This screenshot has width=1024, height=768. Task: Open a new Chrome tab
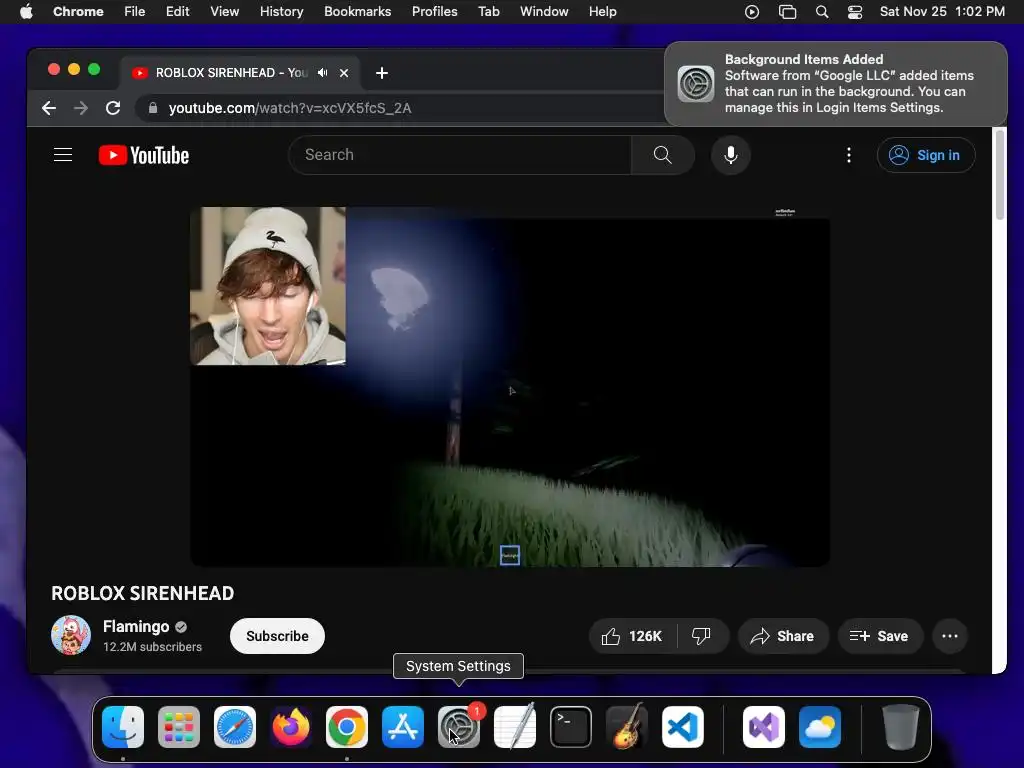click(382, 73)
